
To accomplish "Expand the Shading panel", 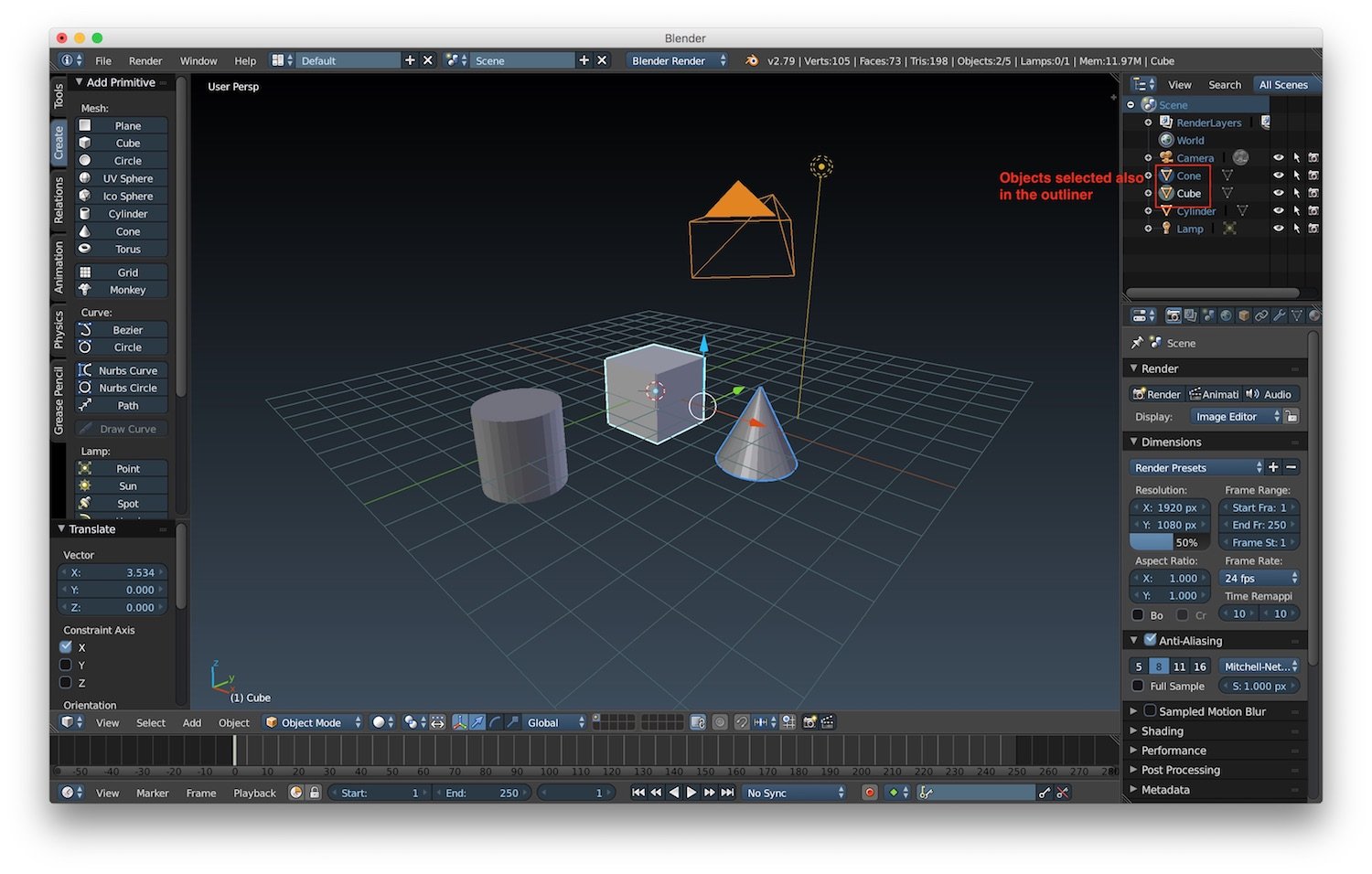I will (1162, 730).
